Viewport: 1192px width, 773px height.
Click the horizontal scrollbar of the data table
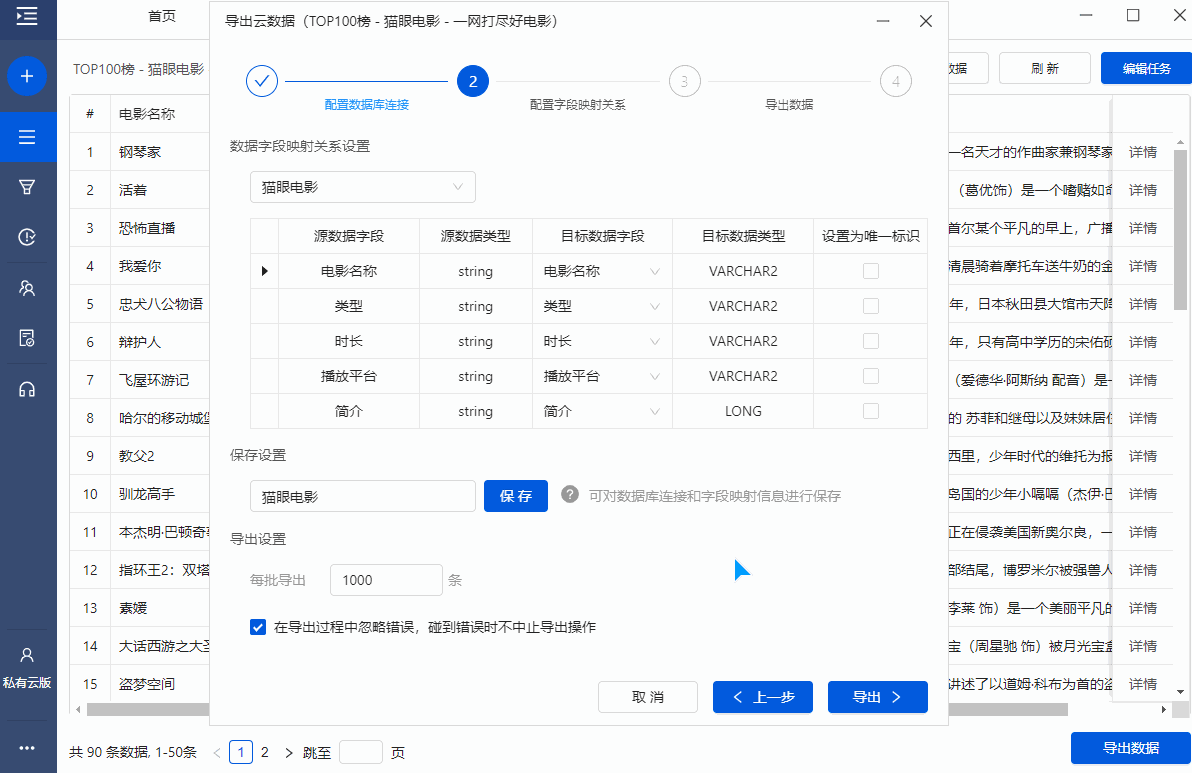578,709
